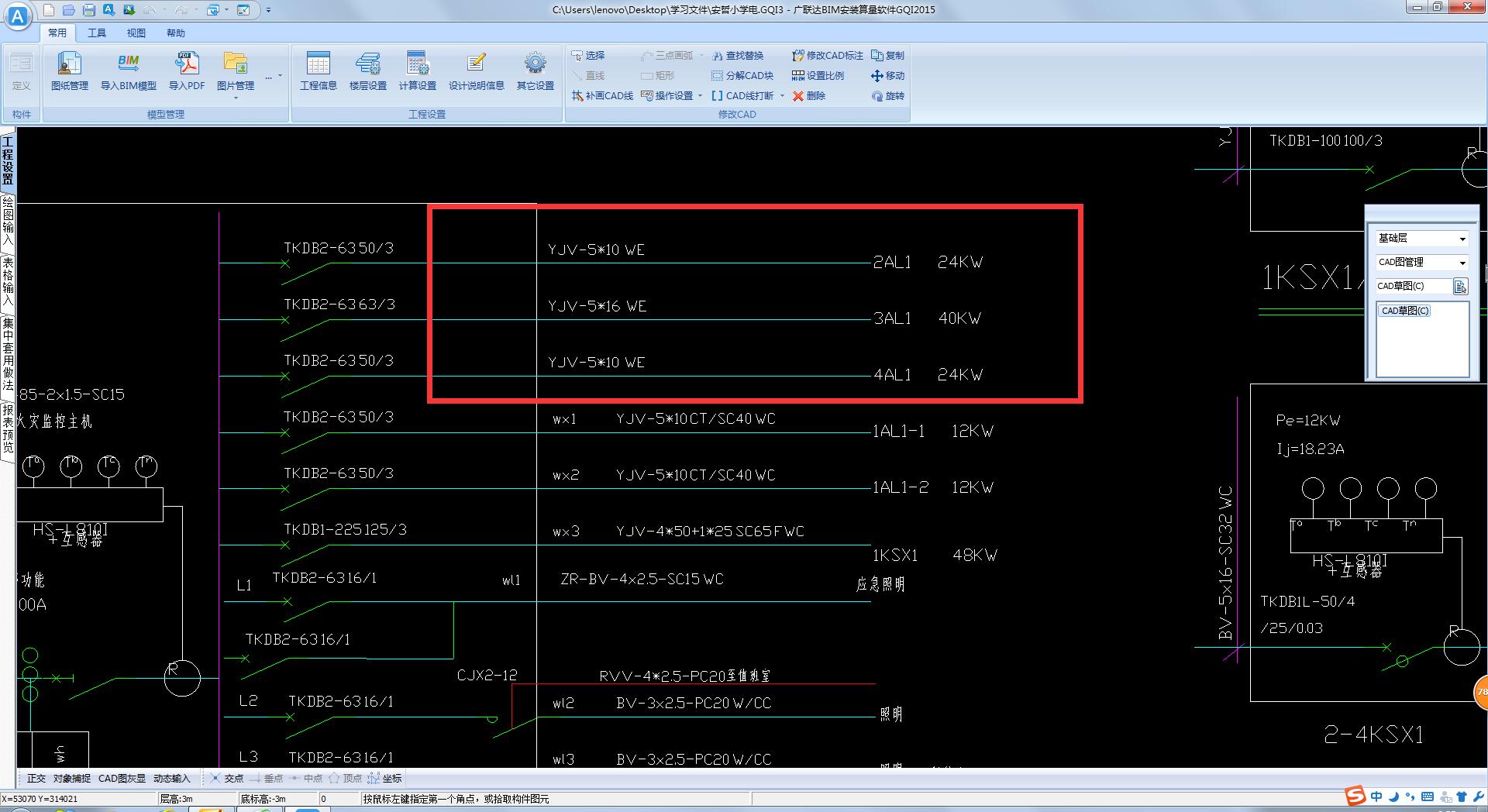1488x812 pixels.
Task: Click 设置比例 set scale
Action: coord(818,76)
